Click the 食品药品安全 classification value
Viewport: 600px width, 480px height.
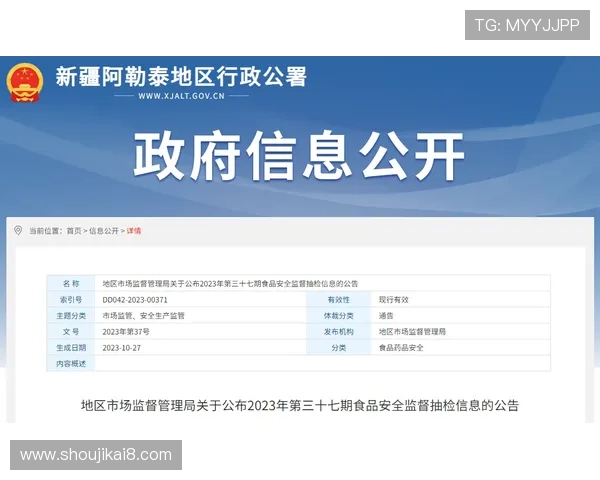401,348
